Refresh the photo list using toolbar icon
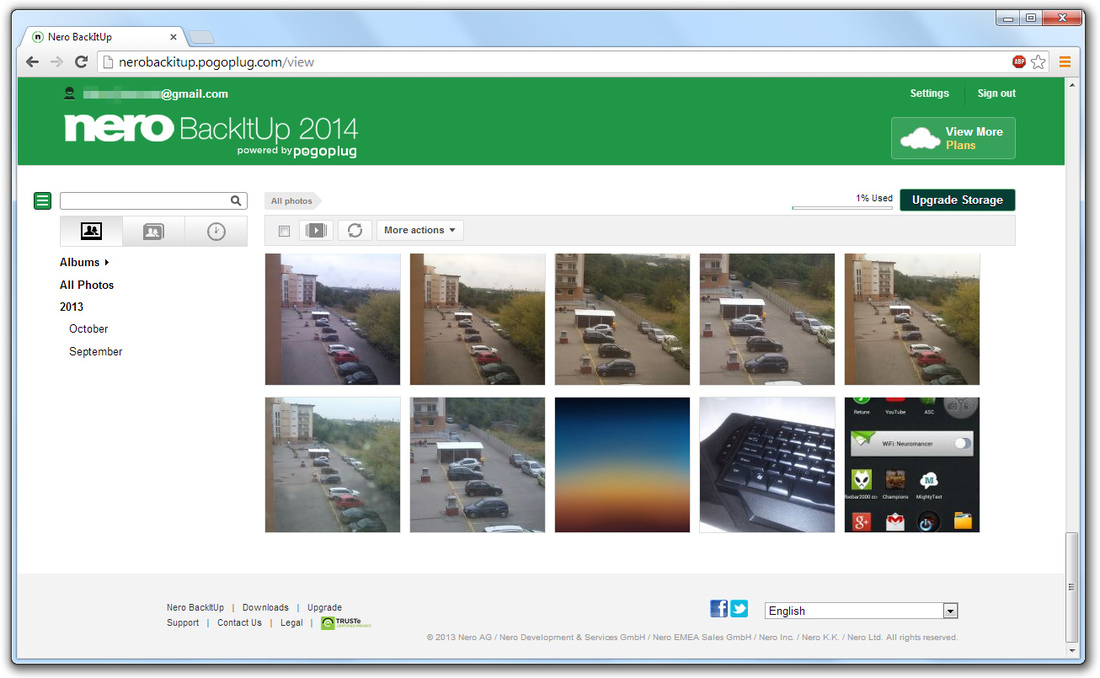Image resolution: width=1100 pixels, height=678 pixels. (355, 230)
